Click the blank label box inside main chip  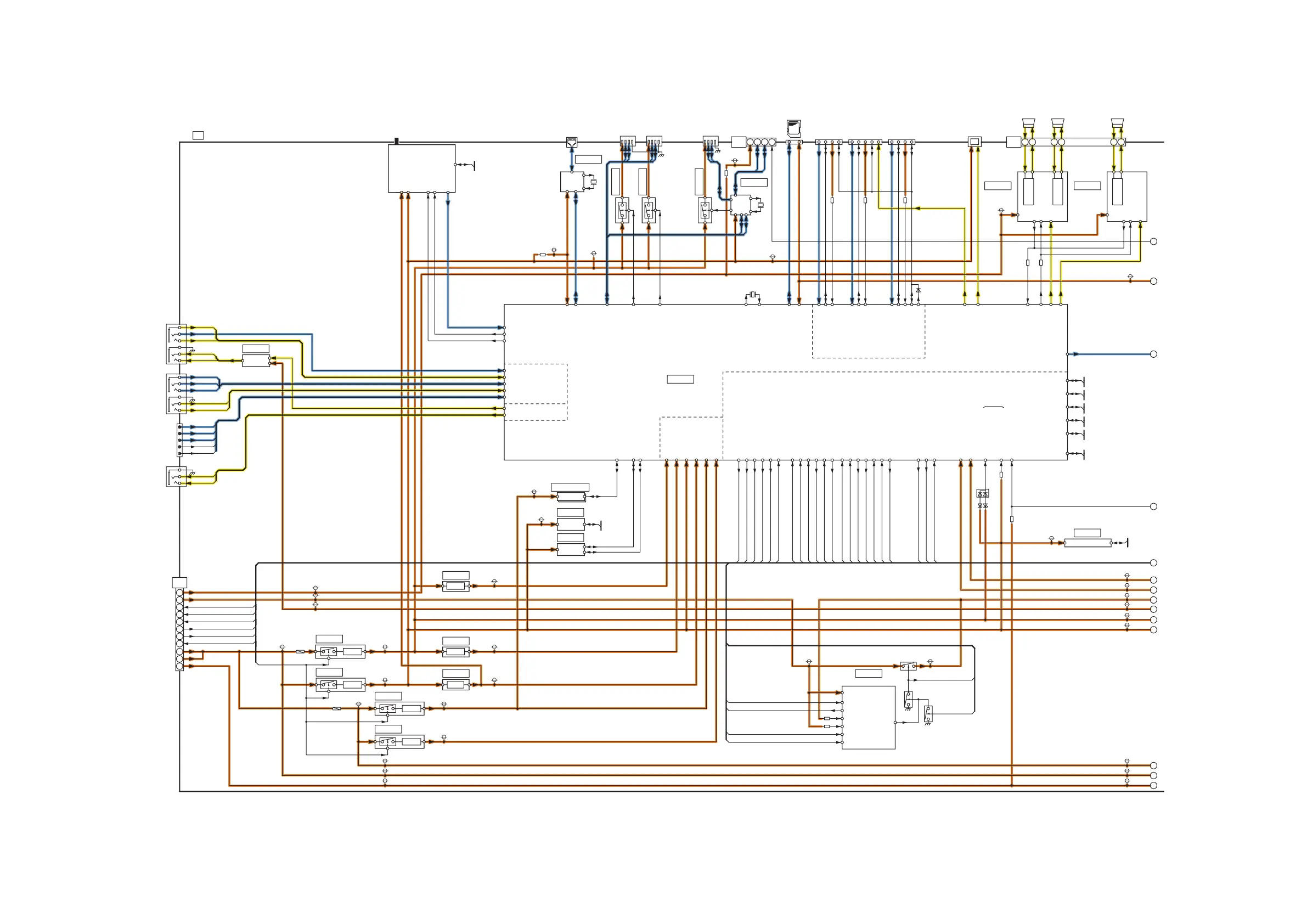tap(680, 379)
